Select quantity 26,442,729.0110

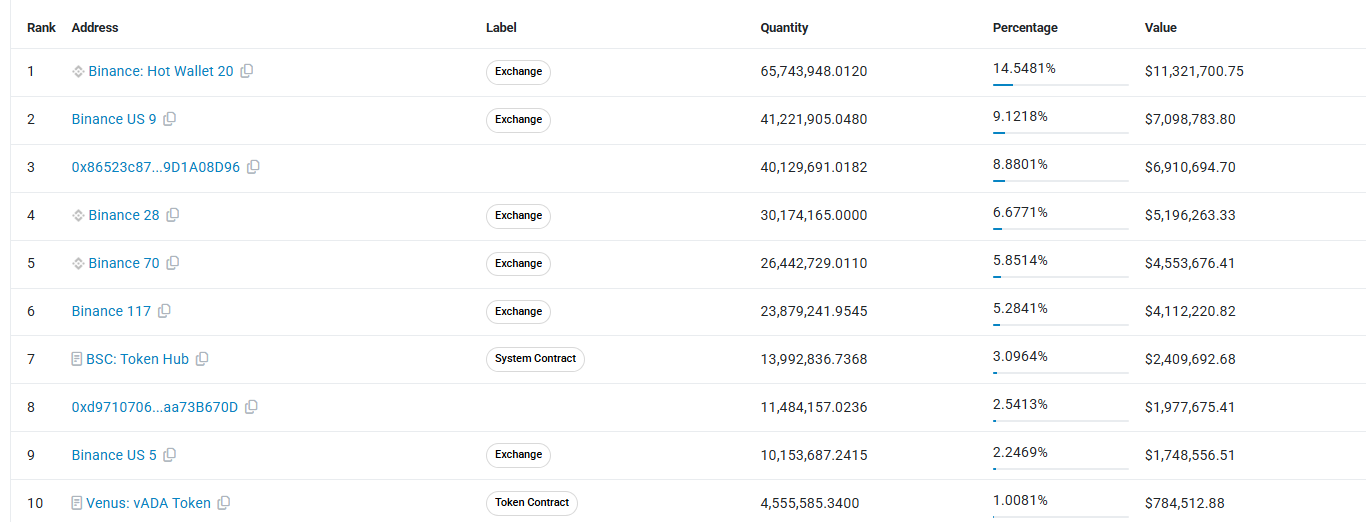coord(814,263)
